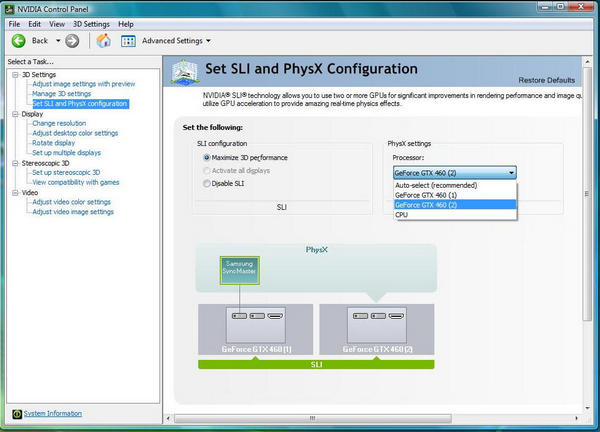Click the GeForce GTX 460 (1) card diagram
The image size is (600, 432).
pyautogui.click(x=256, y=329)
